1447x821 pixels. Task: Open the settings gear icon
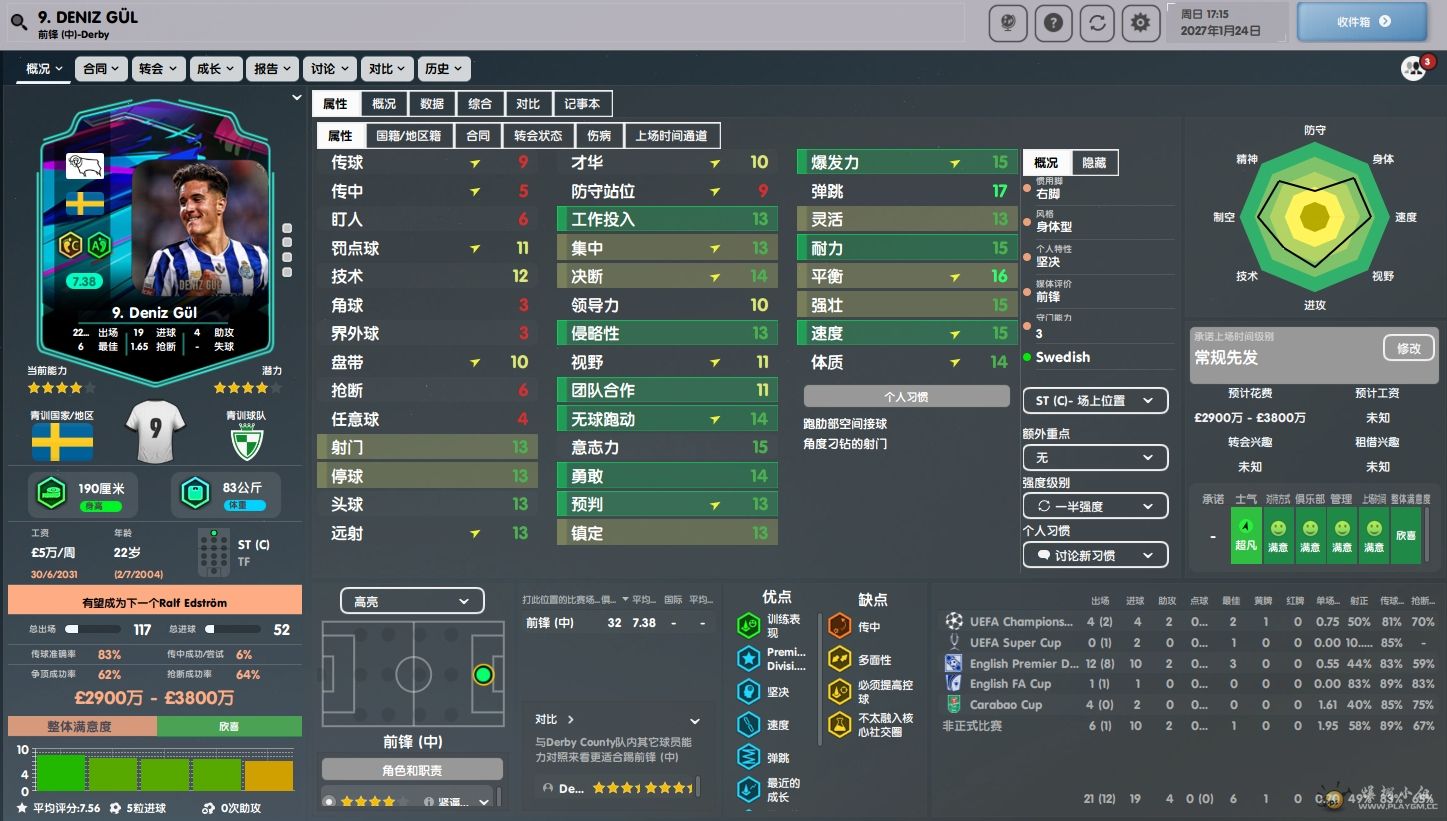click(1140, 23)
